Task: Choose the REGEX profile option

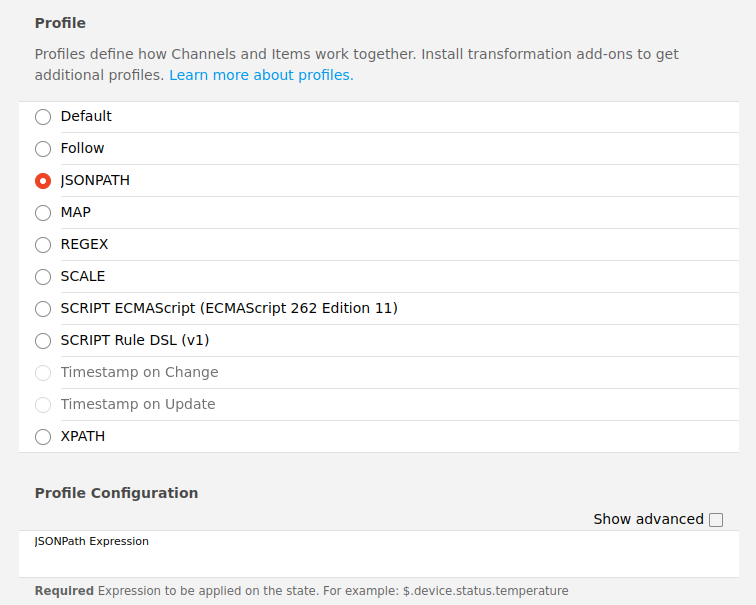Action: coord(43,245)
